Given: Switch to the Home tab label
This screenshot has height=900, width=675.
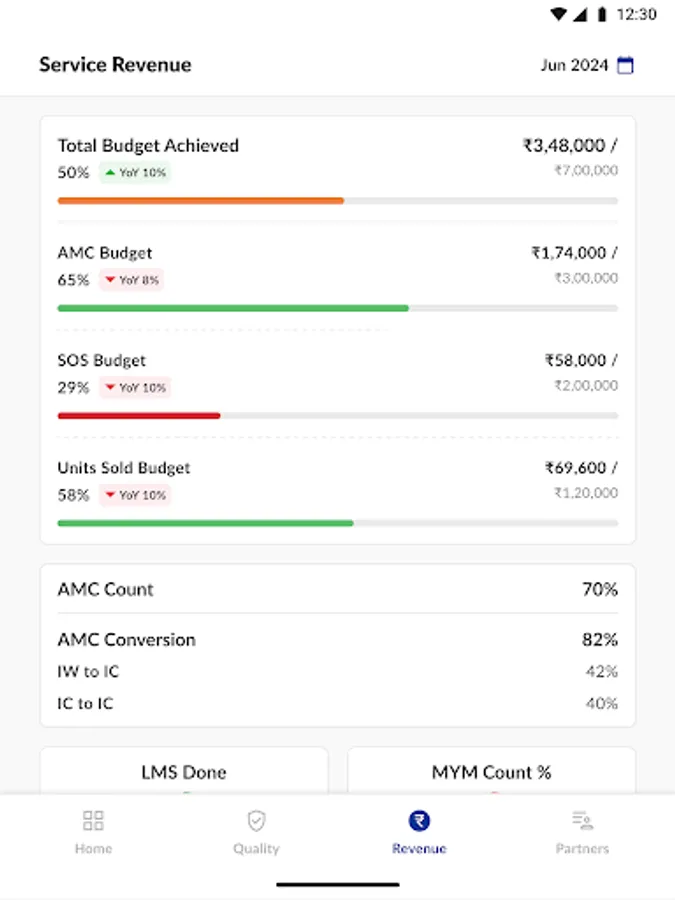Looking at the screenshot, I should [x=93, y=849].
